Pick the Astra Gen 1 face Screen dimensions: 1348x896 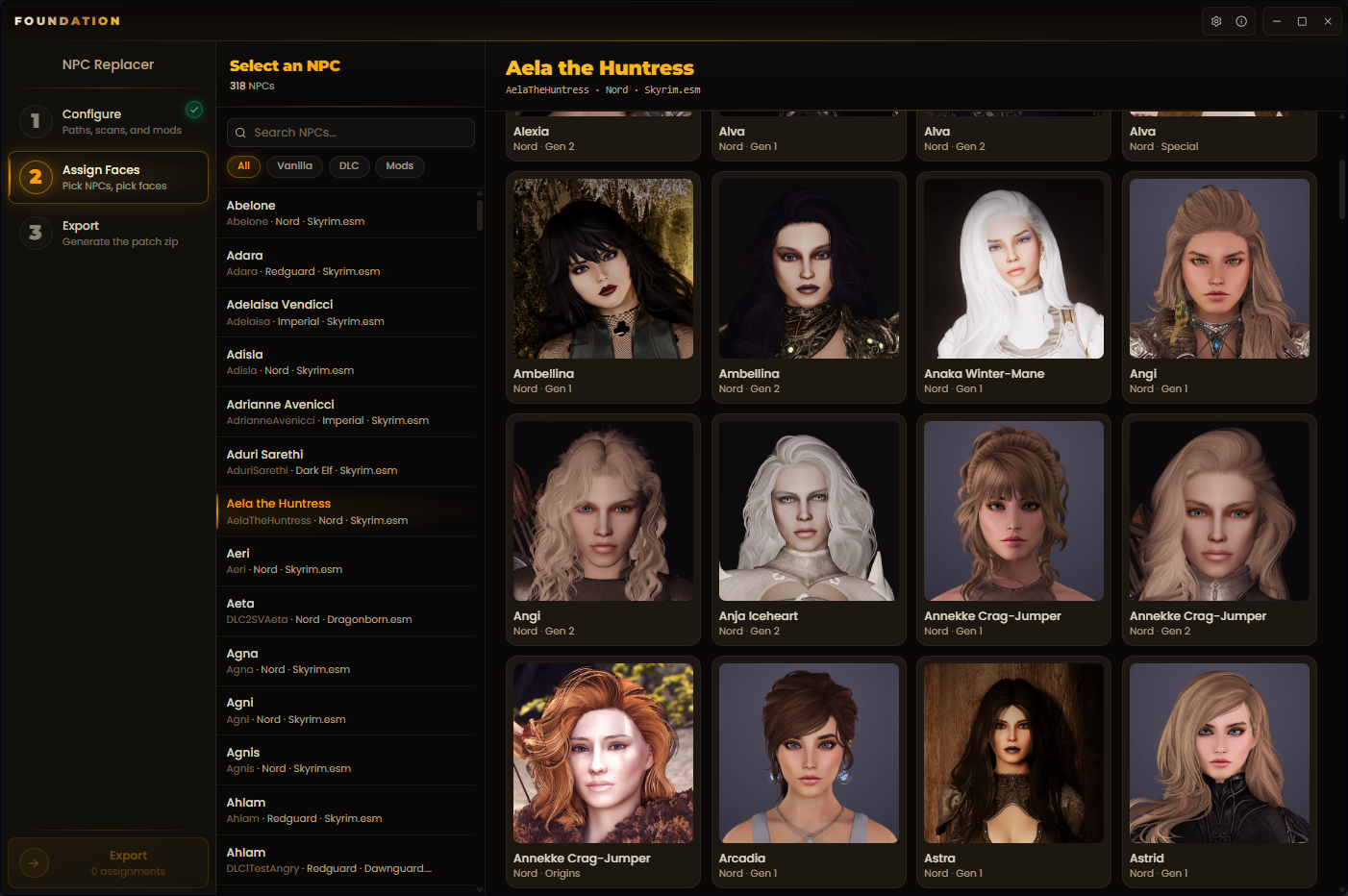pos(1013,772)
